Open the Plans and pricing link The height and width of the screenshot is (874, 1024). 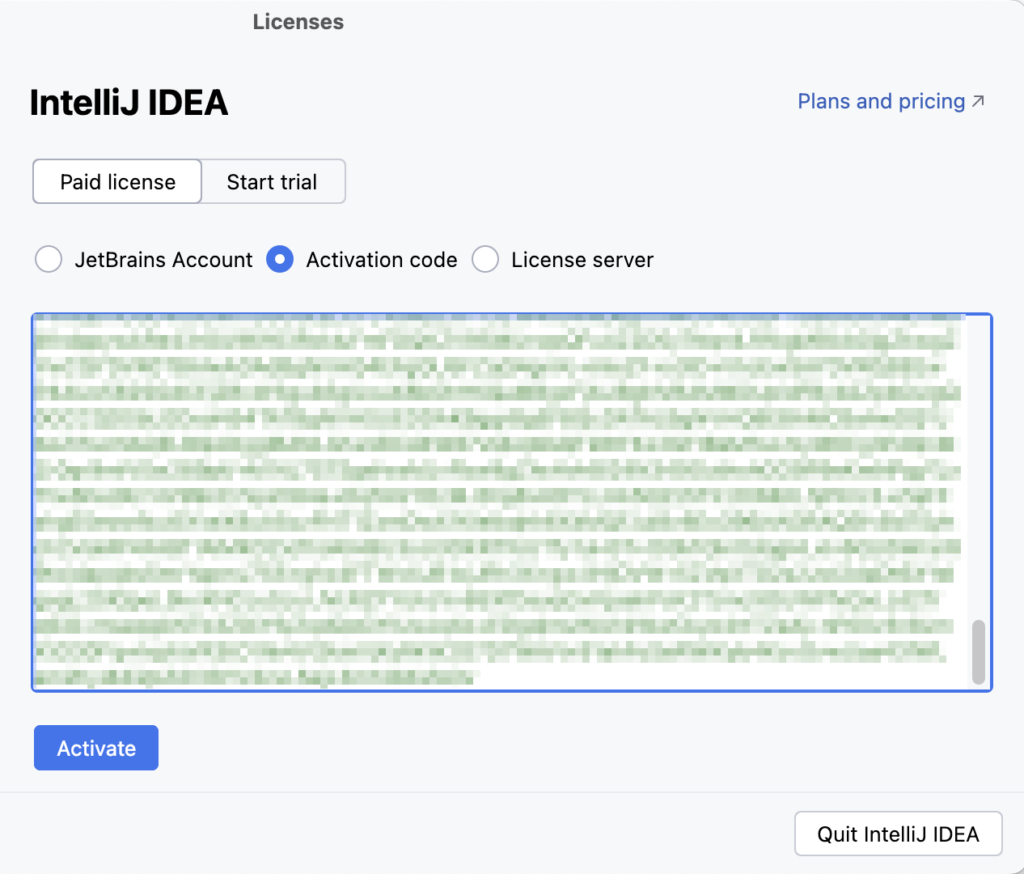point(880,102)
